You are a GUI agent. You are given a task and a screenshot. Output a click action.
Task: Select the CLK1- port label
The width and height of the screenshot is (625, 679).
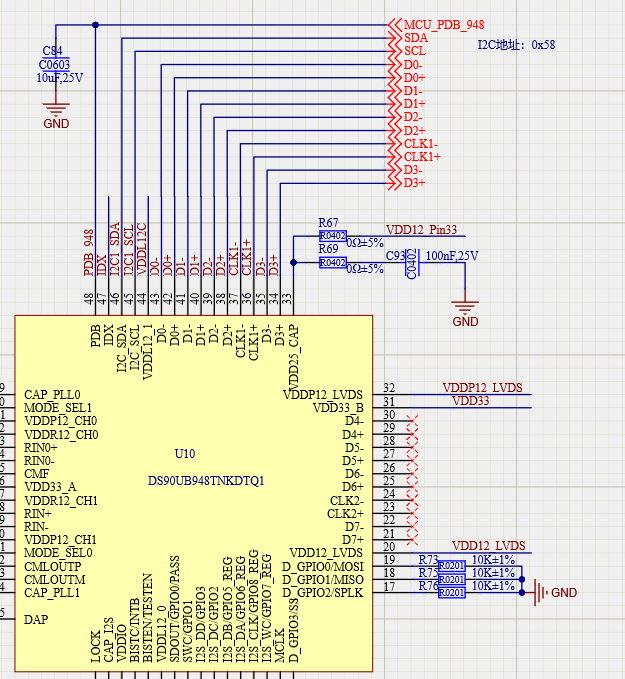coord(421,144)
